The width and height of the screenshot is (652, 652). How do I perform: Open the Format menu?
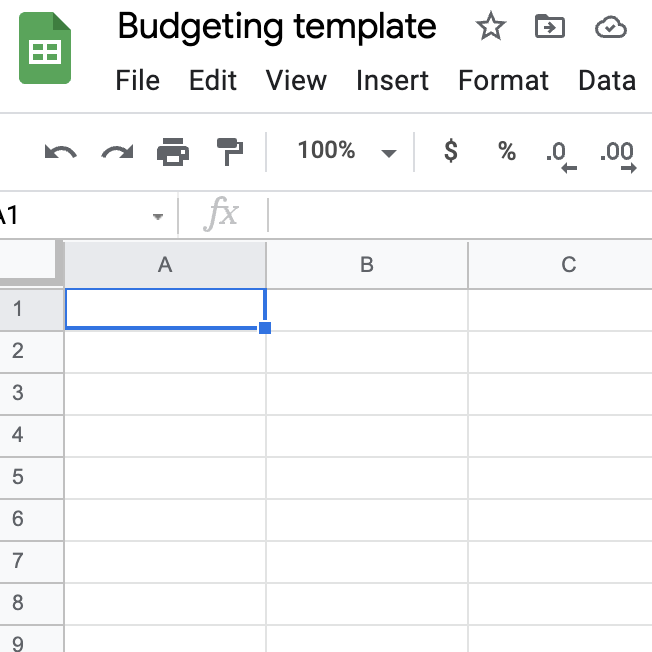(x=503, y=80)
